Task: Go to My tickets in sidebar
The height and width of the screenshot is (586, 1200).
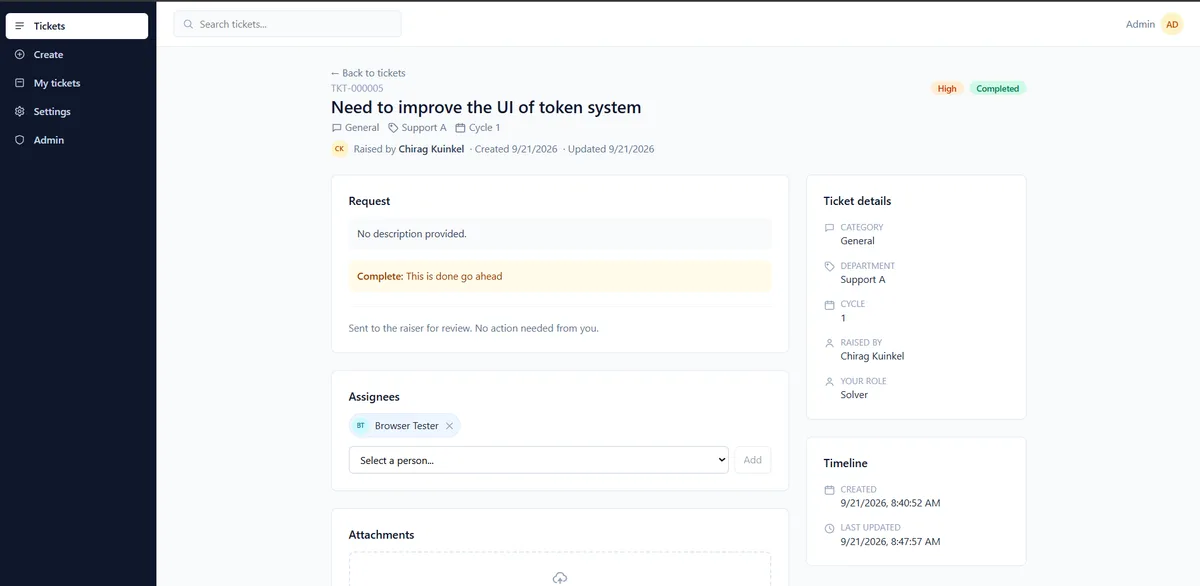Action: click(x=77, y=83)
